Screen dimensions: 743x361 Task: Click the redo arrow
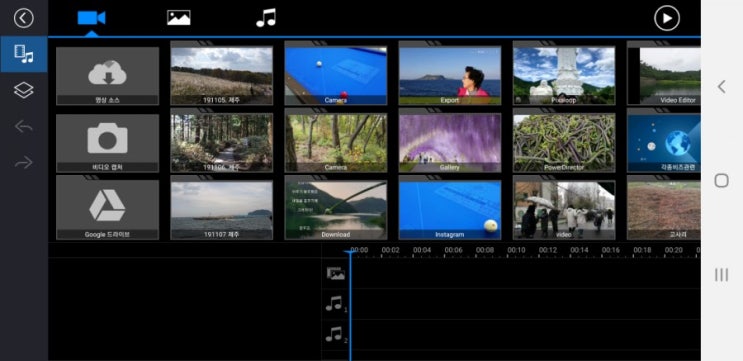point(24,162)
